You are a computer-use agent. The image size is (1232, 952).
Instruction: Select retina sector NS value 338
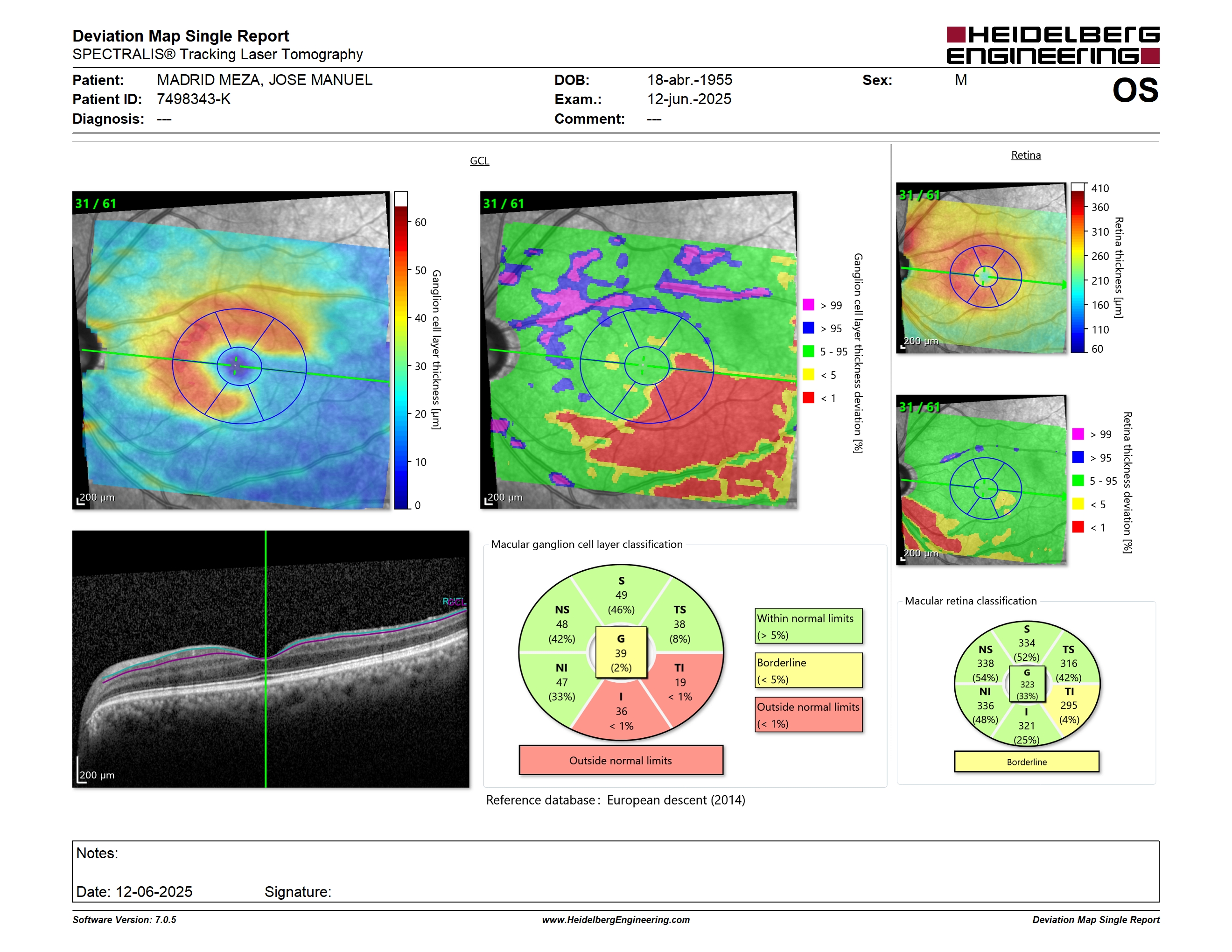pyautogui.click(x=986, y=663)
